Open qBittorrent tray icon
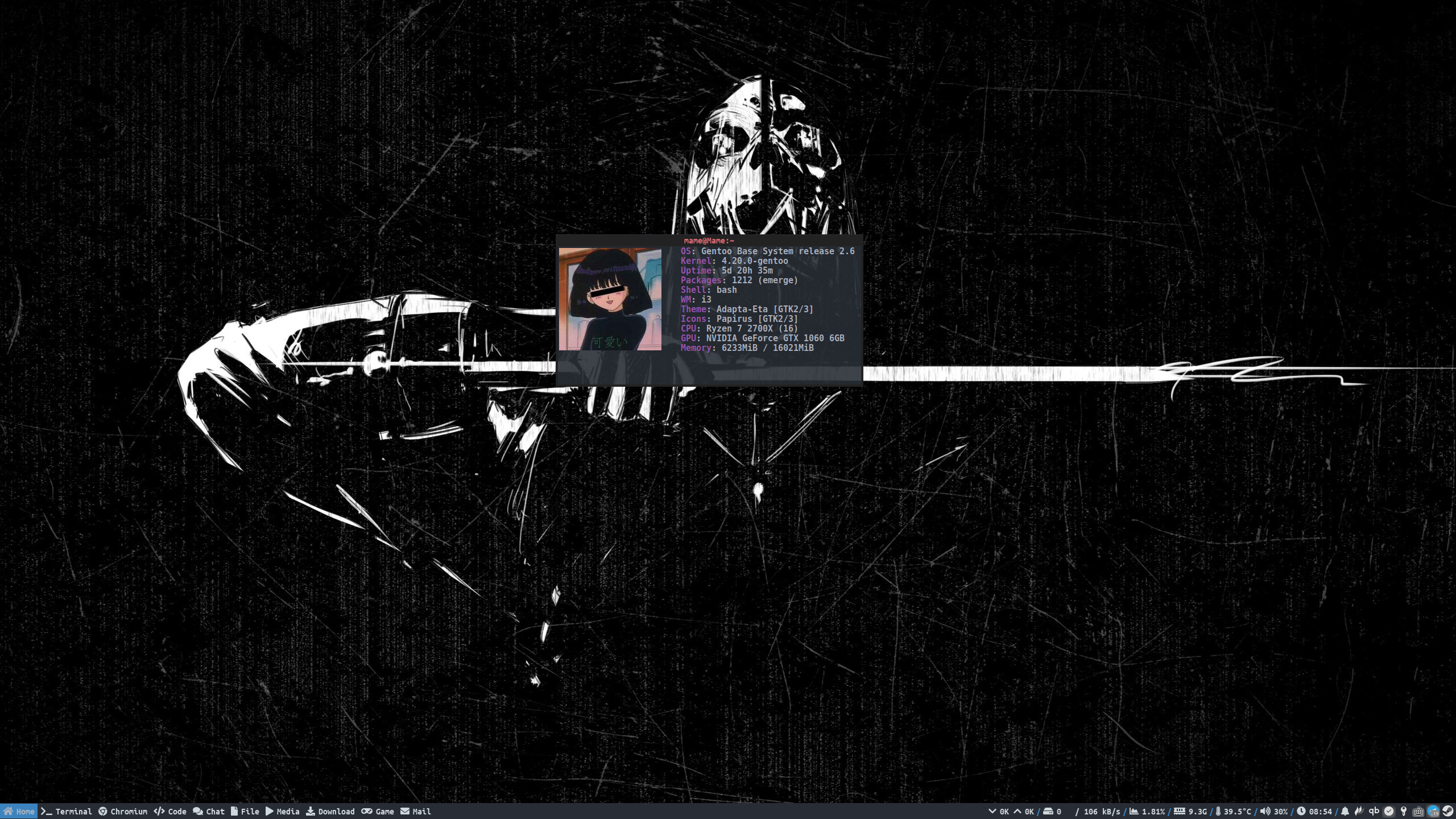Viewport: 1456px width, 819px height. (1374, 812)
